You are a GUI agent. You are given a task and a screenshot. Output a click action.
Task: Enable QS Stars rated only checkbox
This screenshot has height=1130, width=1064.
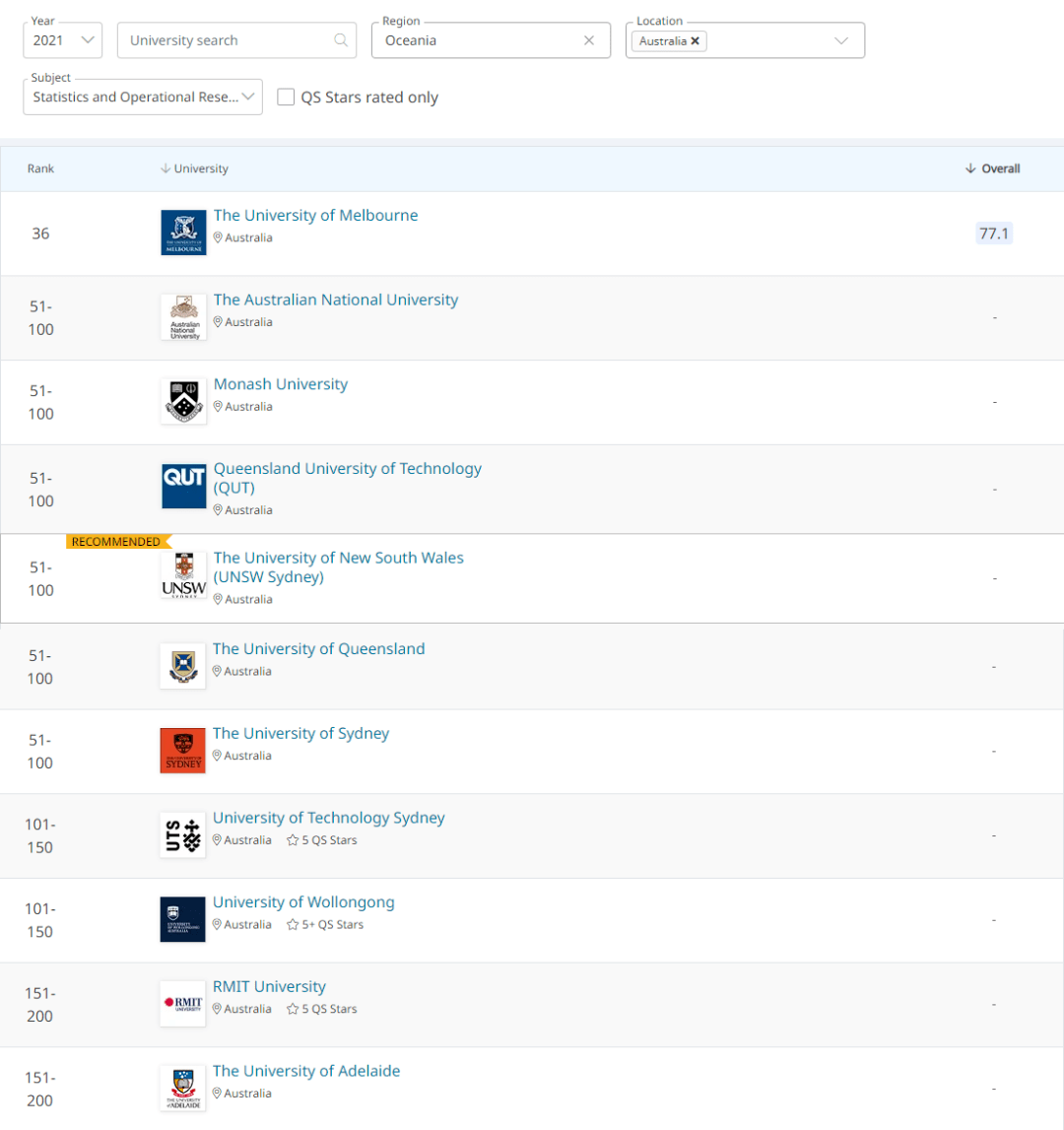(286, 97)
